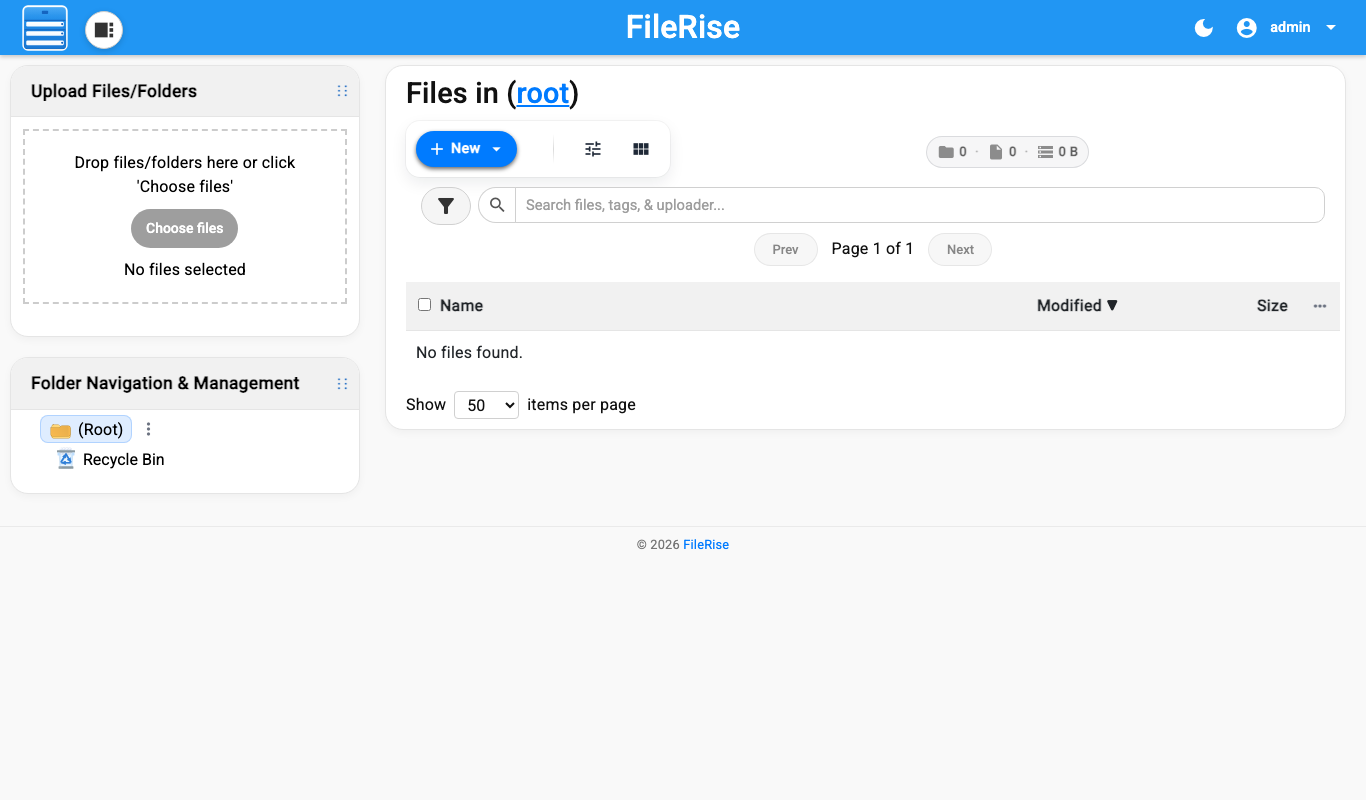This screenshot has height=800, width=1366.
Task: Open the New dropdown button
Action: 466,149
